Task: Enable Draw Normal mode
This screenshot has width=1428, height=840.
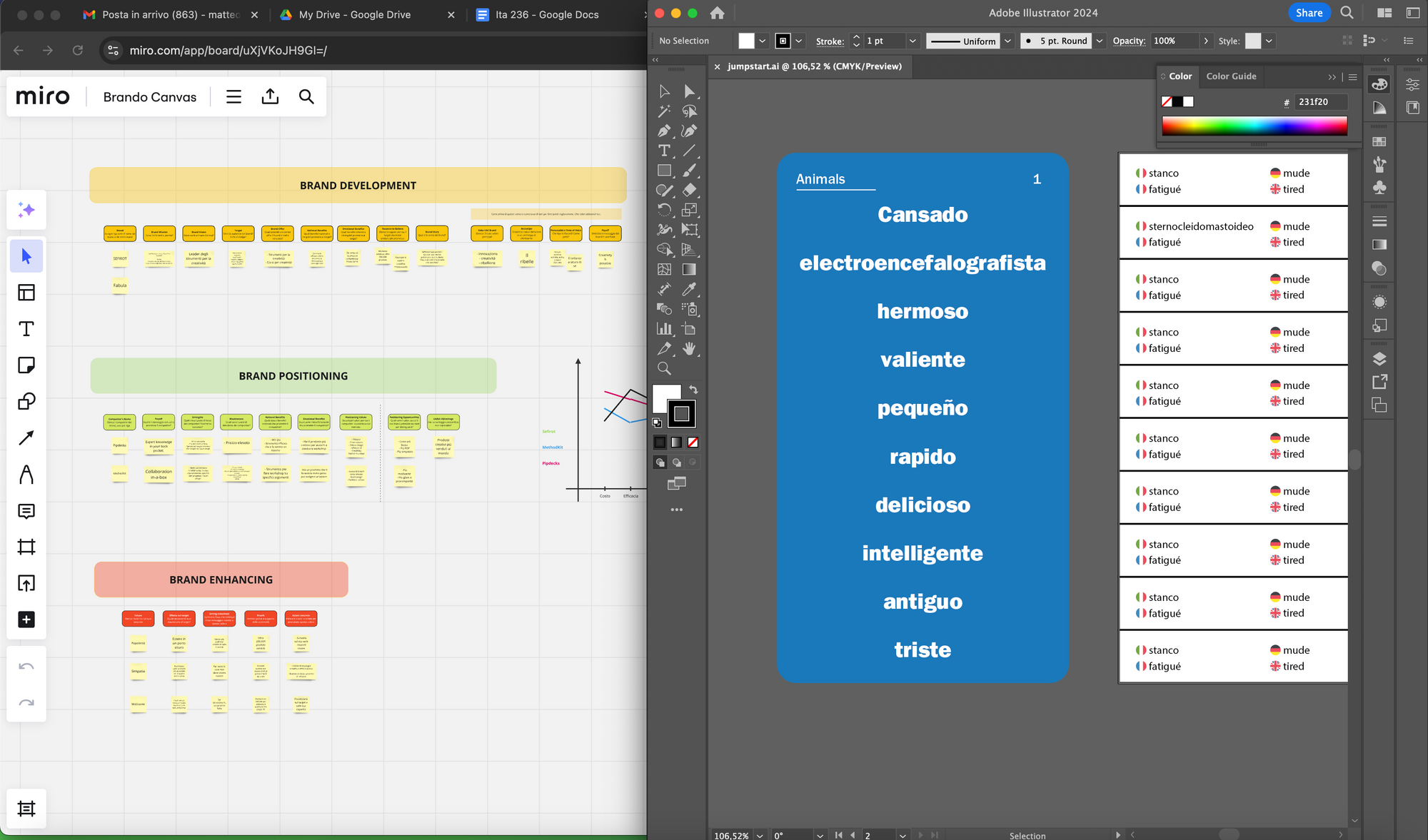Action: [660, 462]
